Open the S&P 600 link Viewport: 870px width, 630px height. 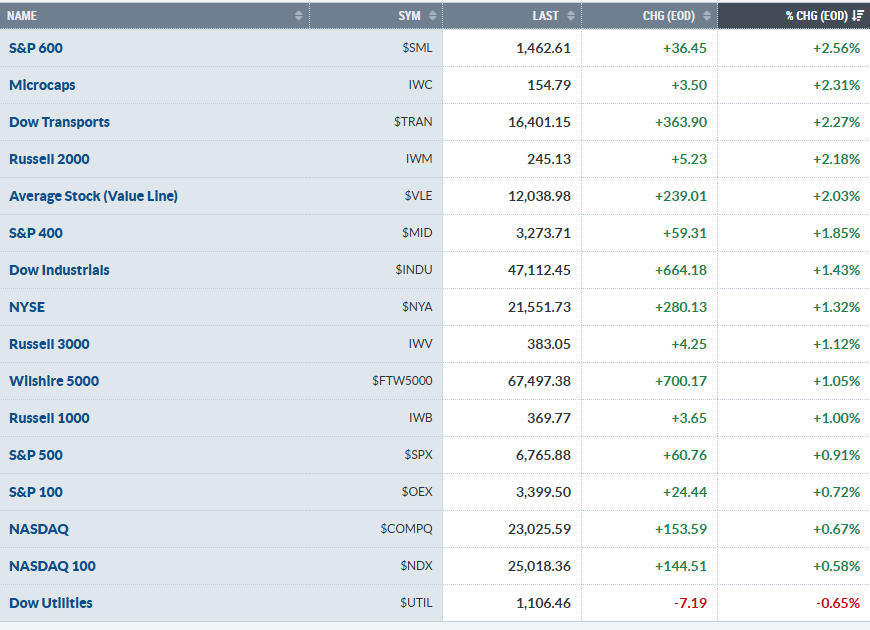tap(36, 48)
